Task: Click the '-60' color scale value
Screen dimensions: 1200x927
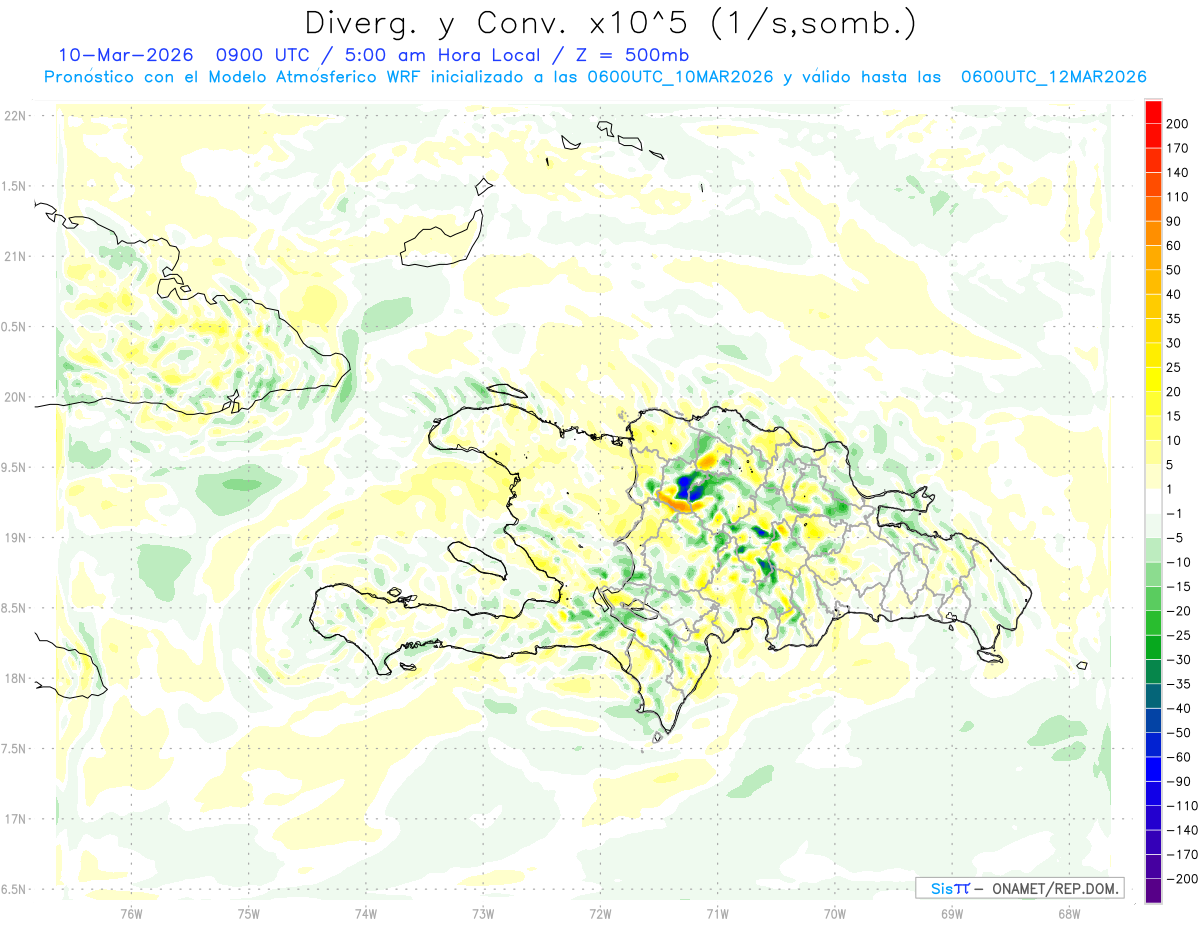Action: [x=1177, y=757]
